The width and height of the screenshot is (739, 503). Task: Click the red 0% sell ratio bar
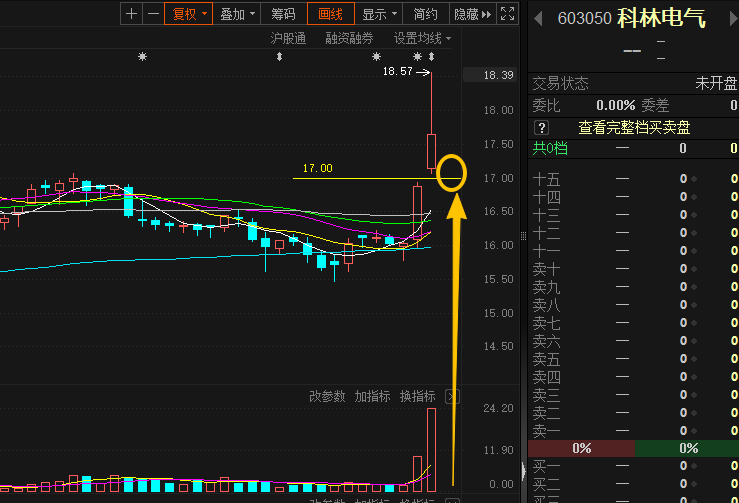pyautogui.click(x=582, y=448)
